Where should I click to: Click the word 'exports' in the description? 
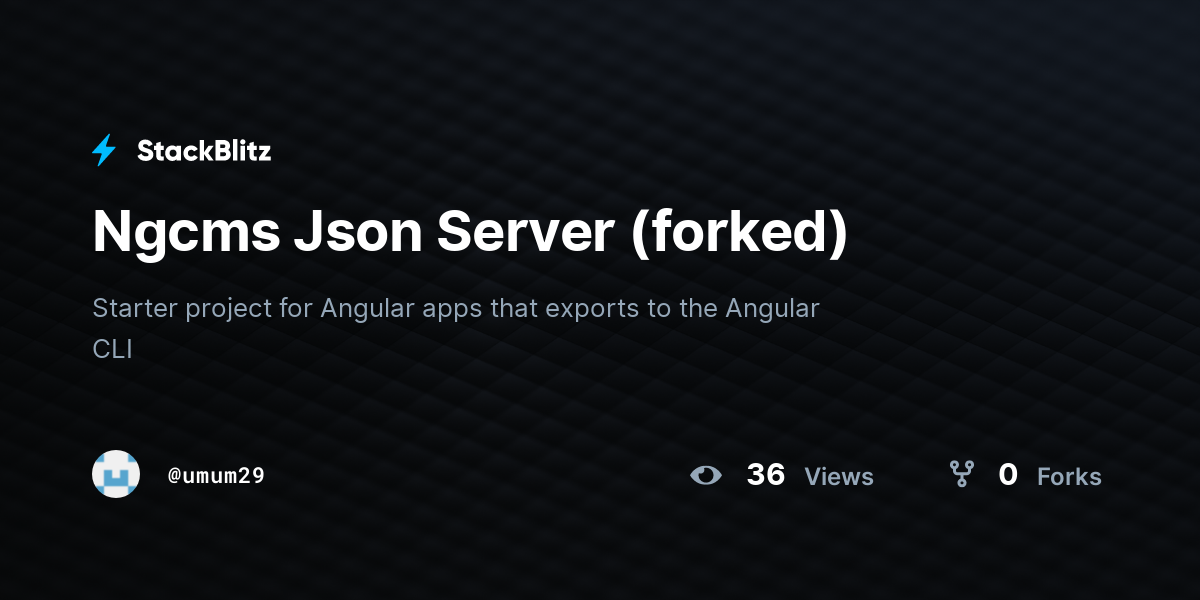coord(592,309)
